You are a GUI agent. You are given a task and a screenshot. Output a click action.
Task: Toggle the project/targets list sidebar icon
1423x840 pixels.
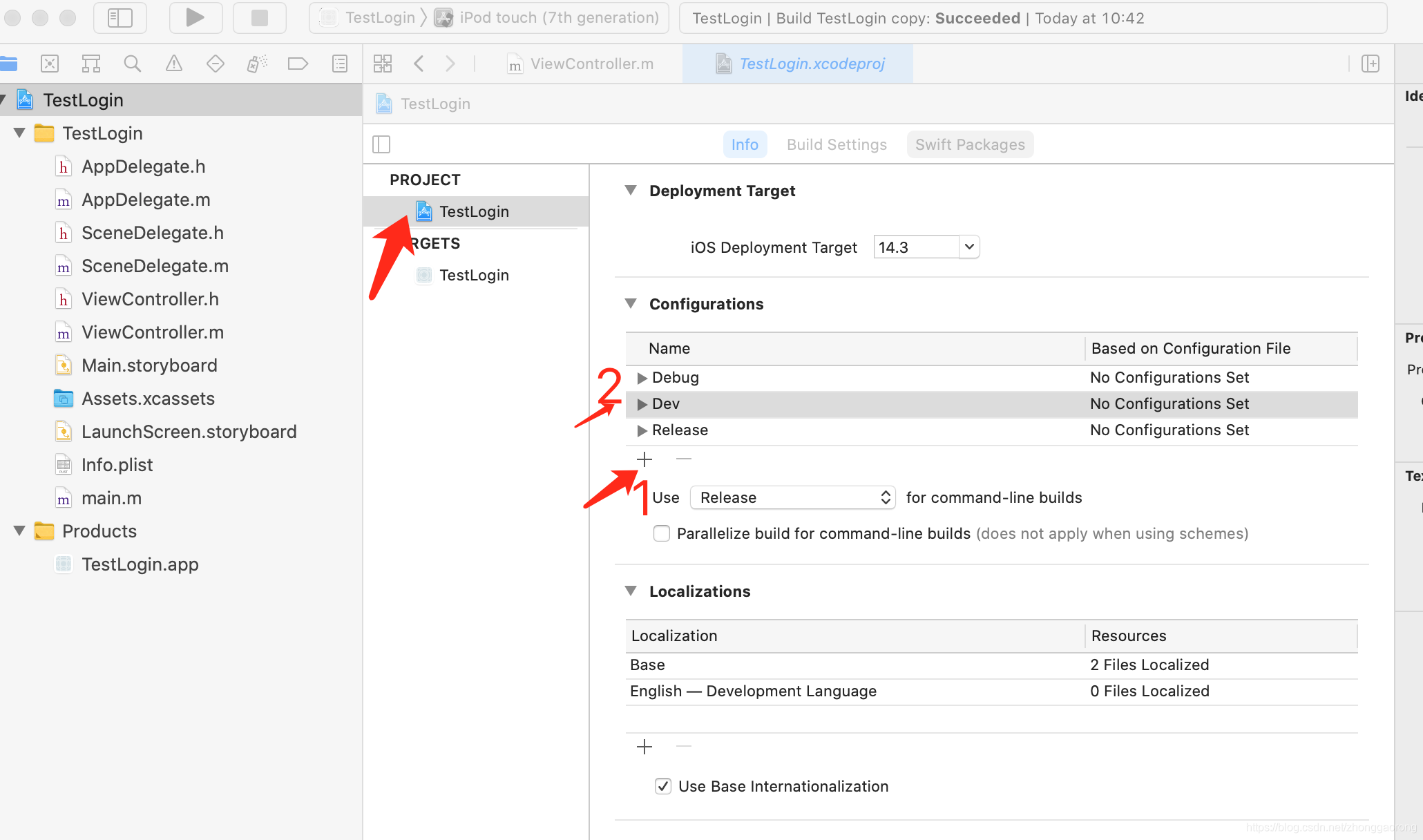tap(381, 144)
